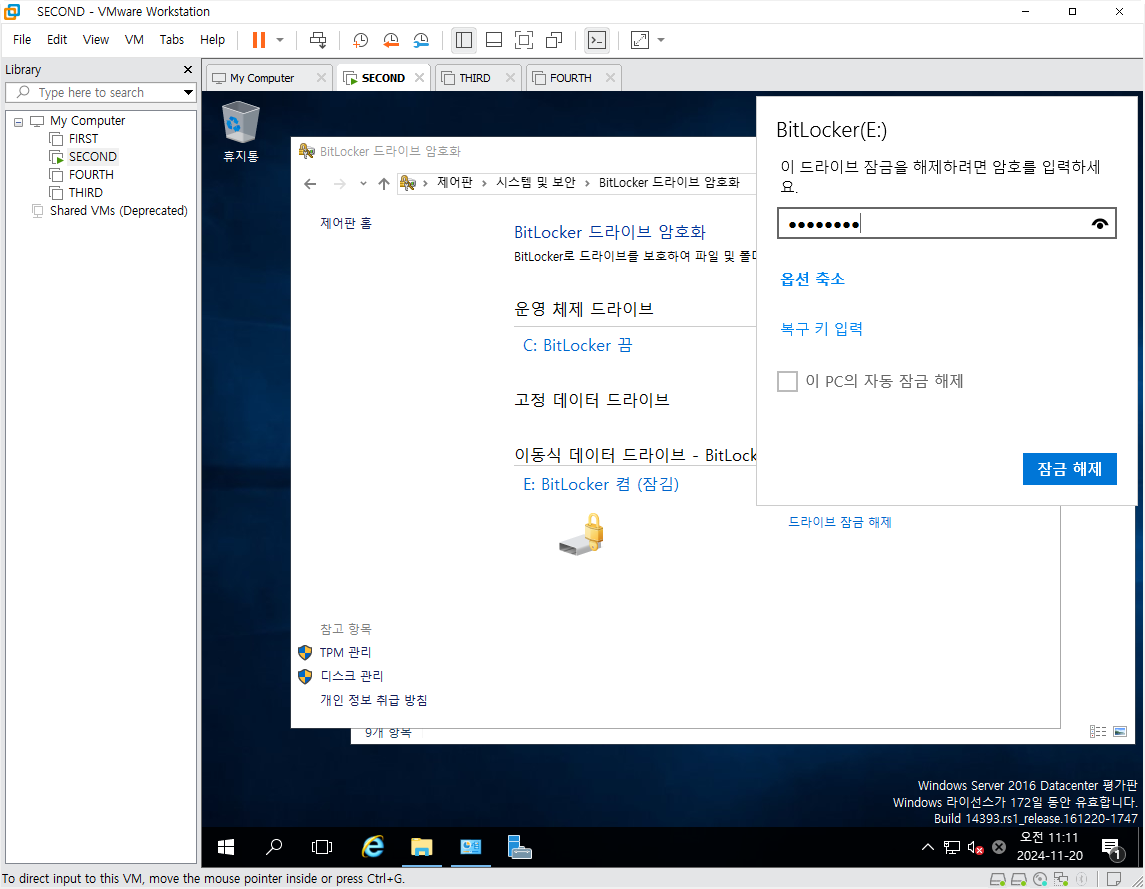The height and width of the screenshot is (889, 1145).
Task: Enable 이 PC의 자동 잠금 해제 checkbox
Action: [x=787, y=381]
